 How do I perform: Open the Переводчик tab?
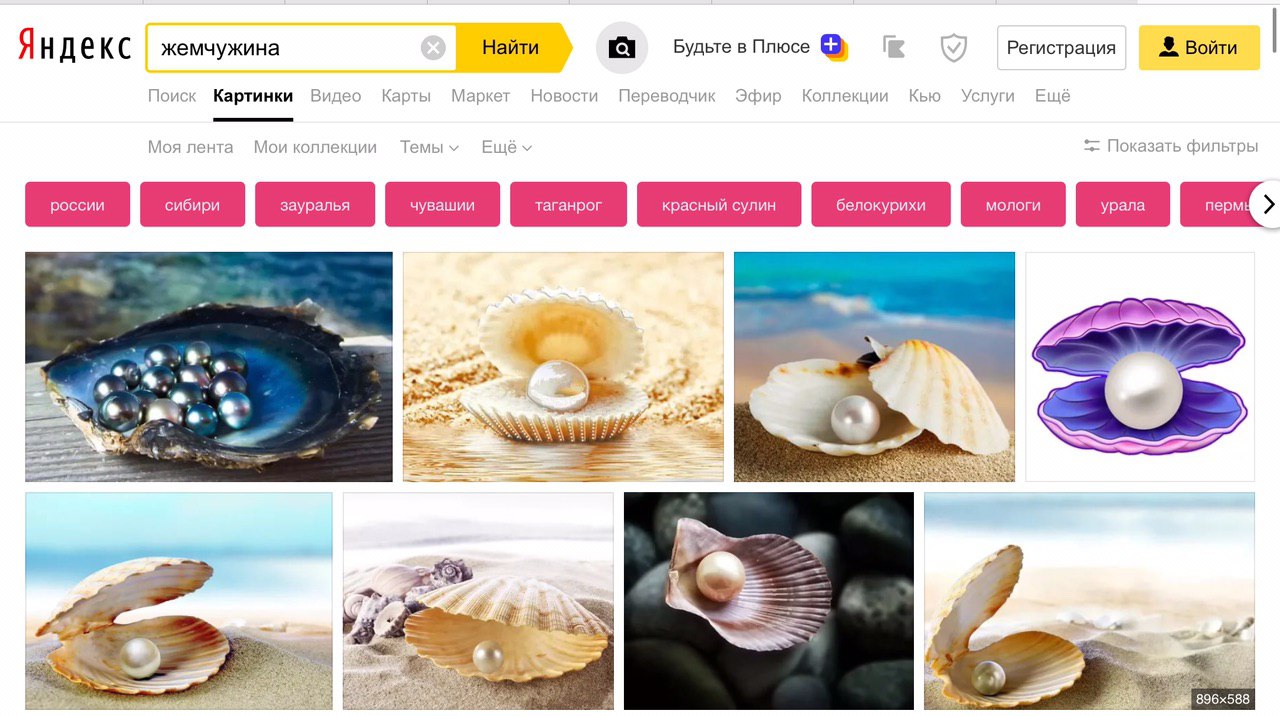667,96
